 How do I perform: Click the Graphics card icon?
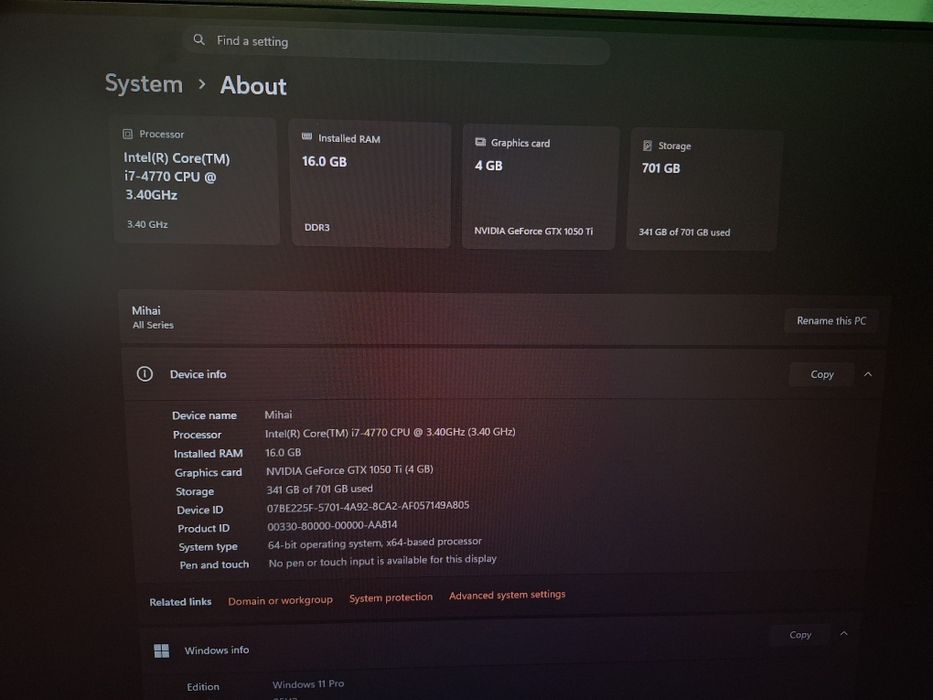[x=480, y=142]
